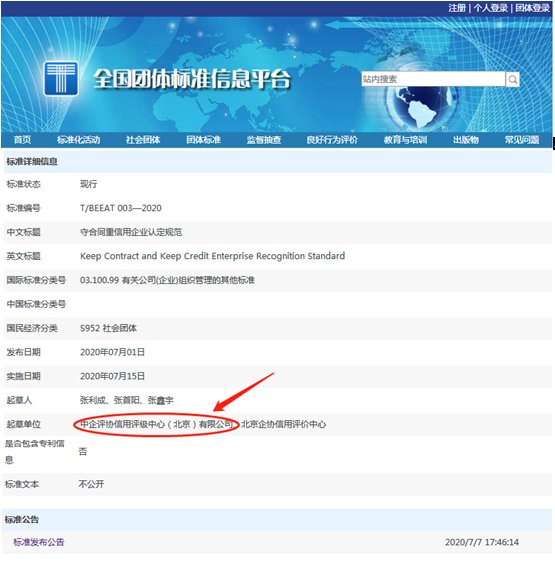Image resolution: width=555 pixels, height=564 pixels.
Task: Open the 团体标准 menu item
Action: [x=204, y=140]
